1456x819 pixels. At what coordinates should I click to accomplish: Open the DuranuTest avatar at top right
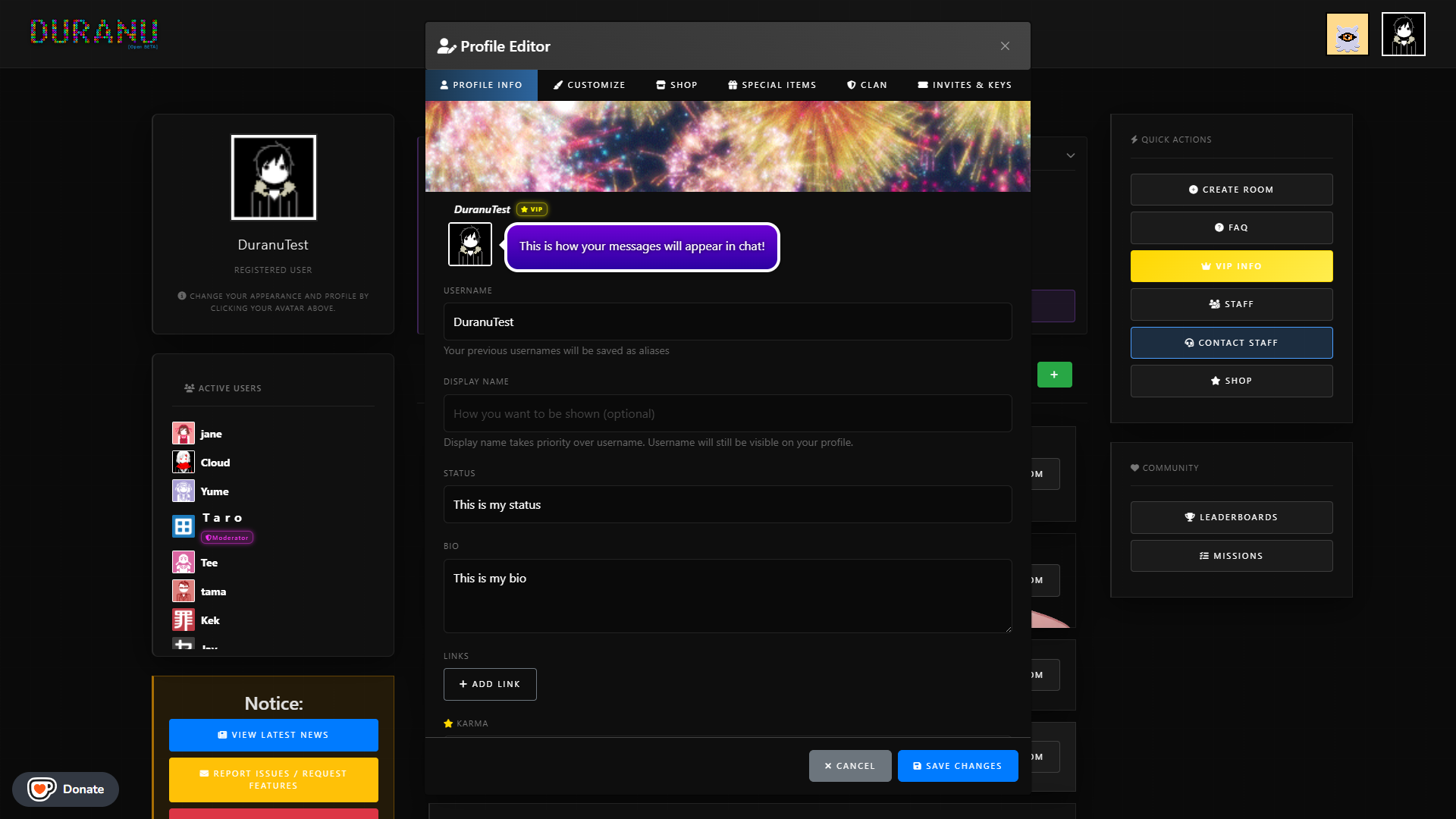click(1403, 34)
